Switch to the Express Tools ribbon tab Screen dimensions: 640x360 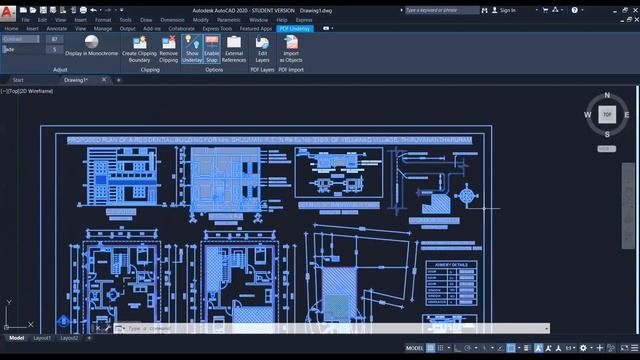(217, 29)
